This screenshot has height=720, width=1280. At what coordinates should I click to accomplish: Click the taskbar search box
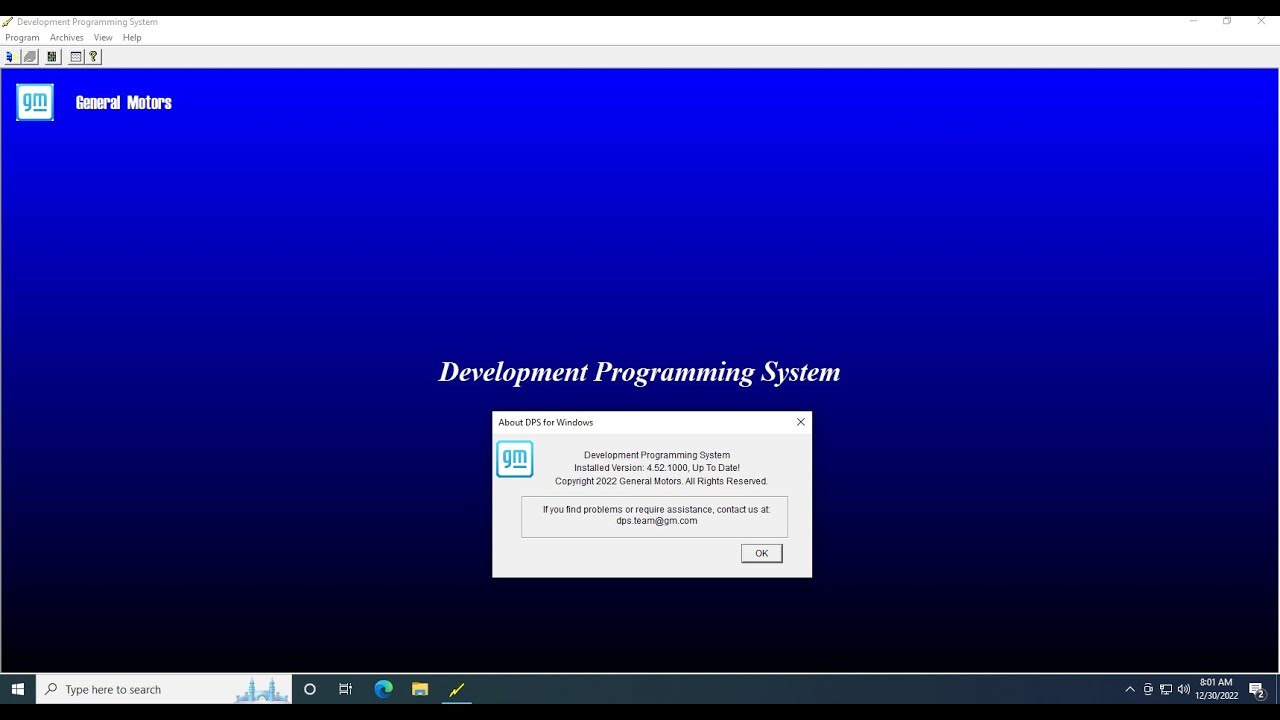(x=164, y=689)
